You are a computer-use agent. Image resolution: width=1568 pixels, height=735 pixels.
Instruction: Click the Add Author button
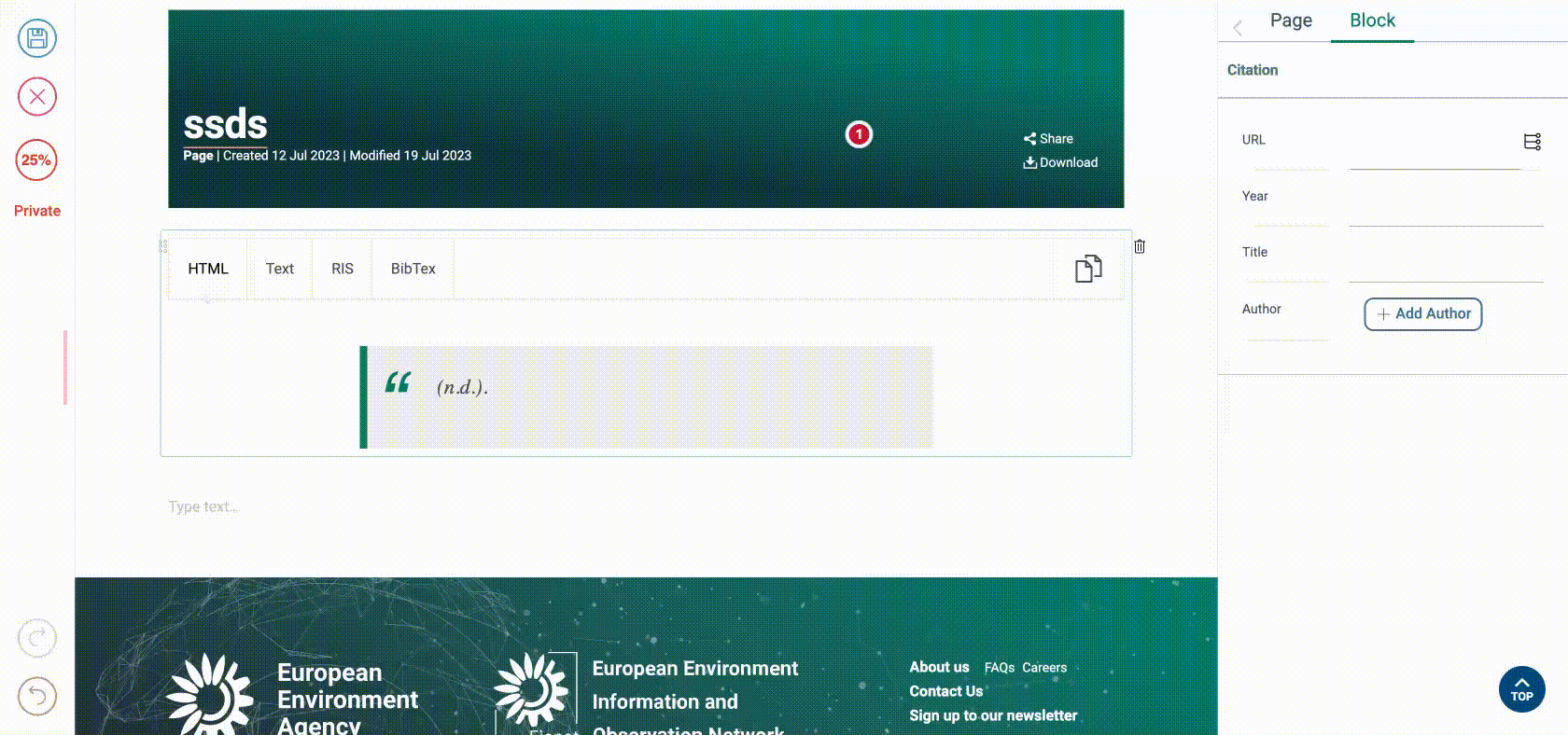[1423, 314]
